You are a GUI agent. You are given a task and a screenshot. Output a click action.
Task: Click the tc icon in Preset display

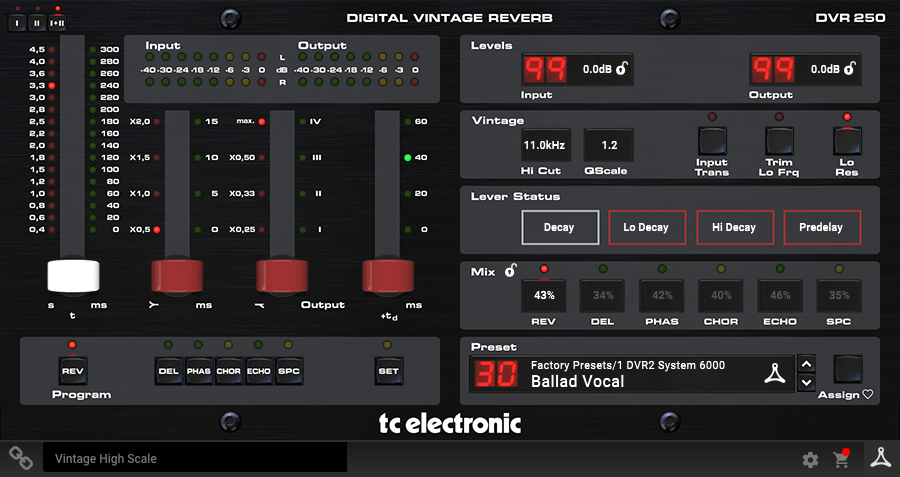[775, 374]
